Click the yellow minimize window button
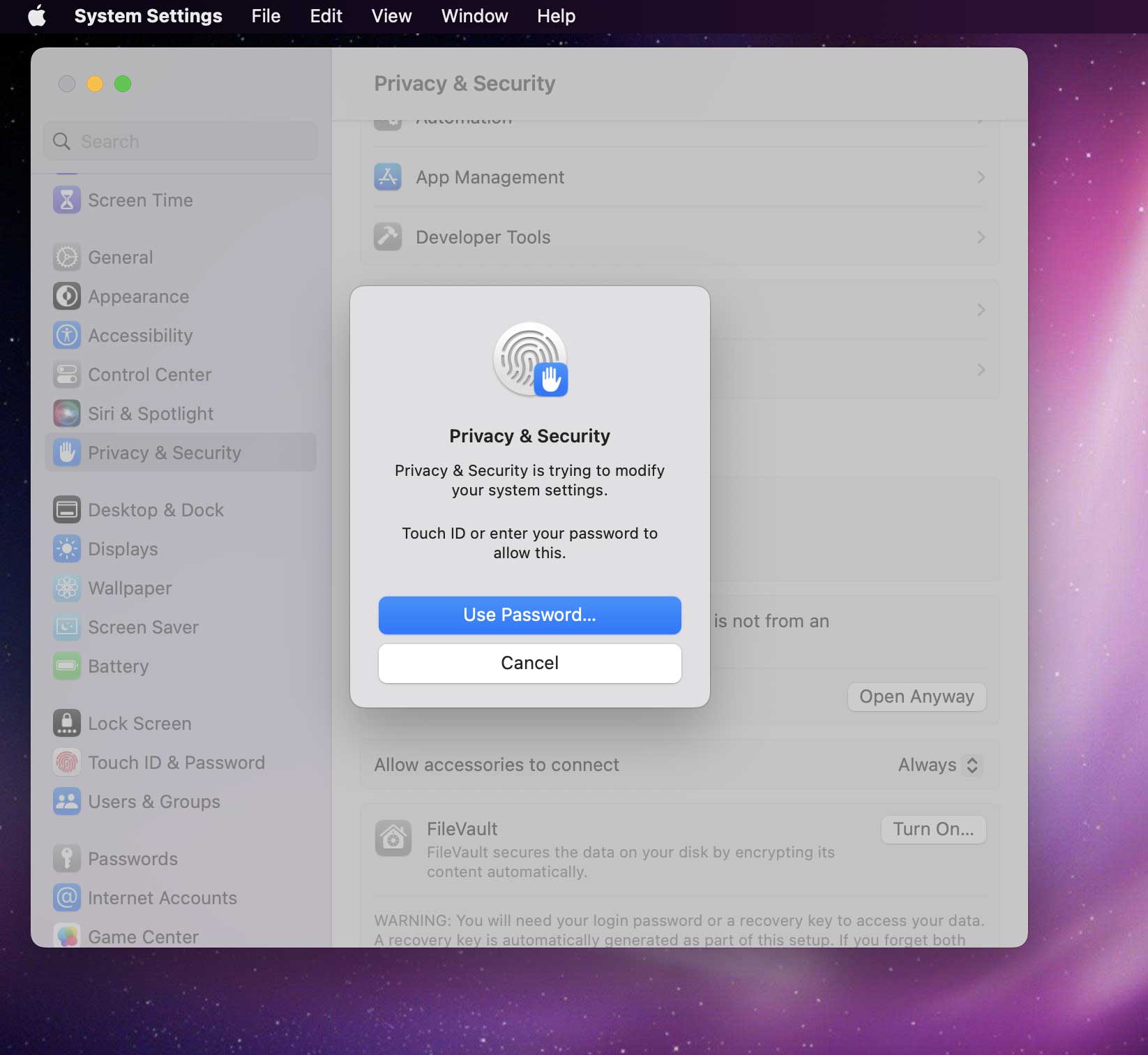The width and height of the screenshot is (1148, 1055). 95,84
